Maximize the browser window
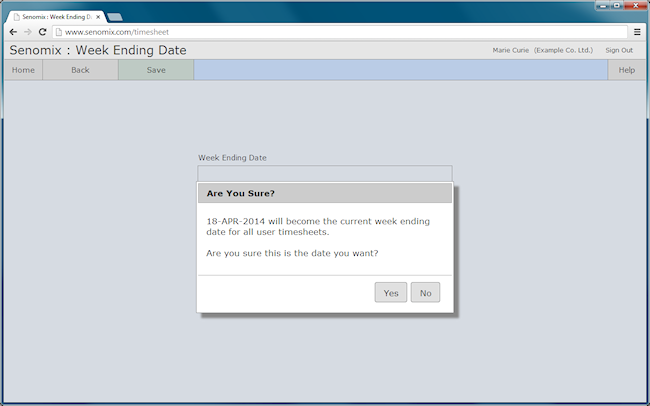This screenshot has width=650, height=406. 616,6
